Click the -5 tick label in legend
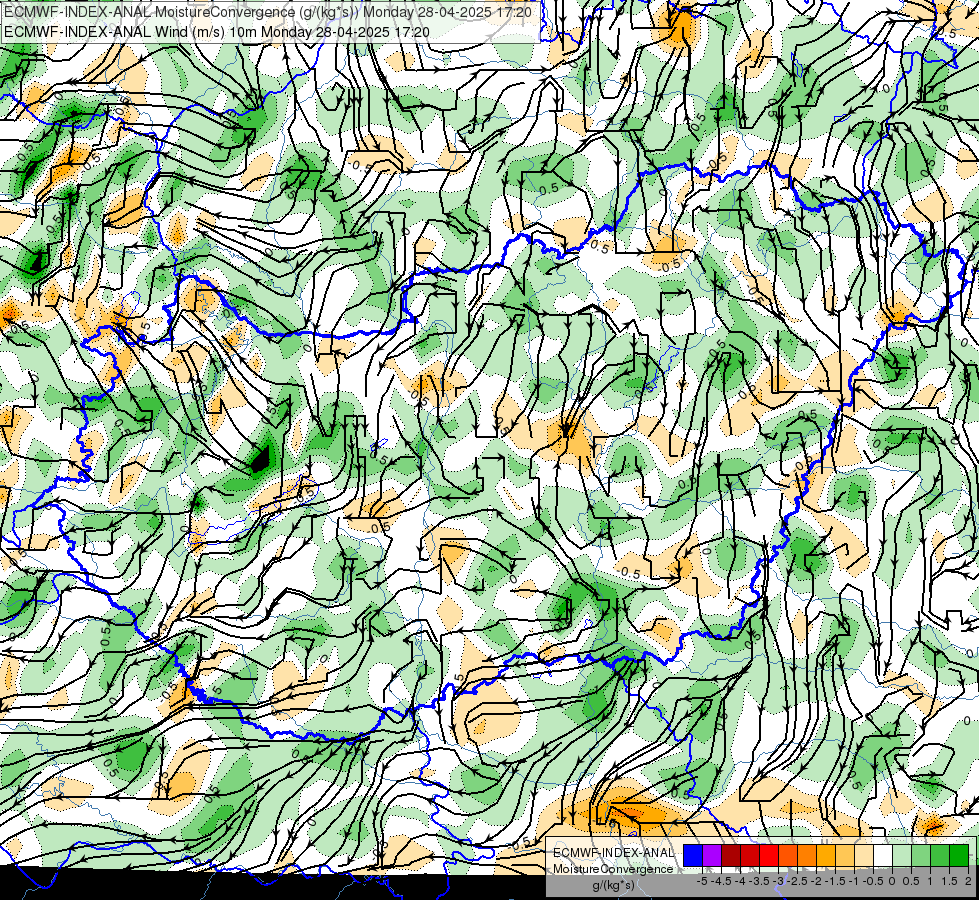 [x=702, y=881]
